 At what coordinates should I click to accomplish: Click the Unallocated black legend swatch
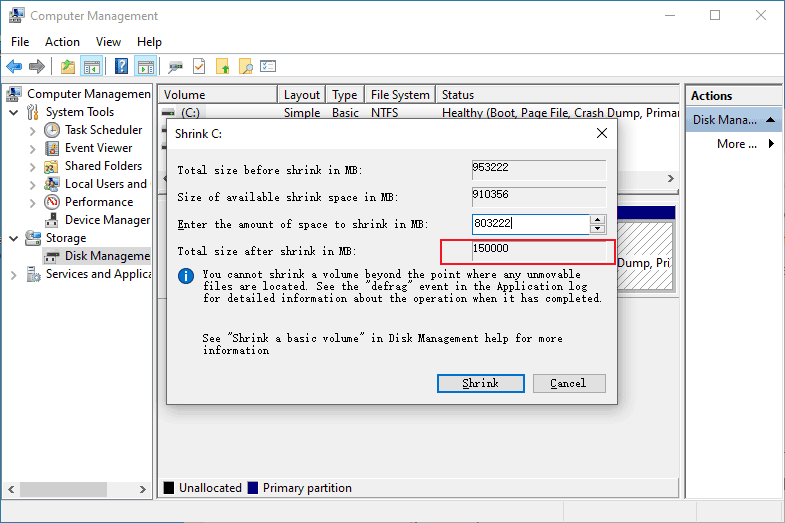tap(169, 487)
